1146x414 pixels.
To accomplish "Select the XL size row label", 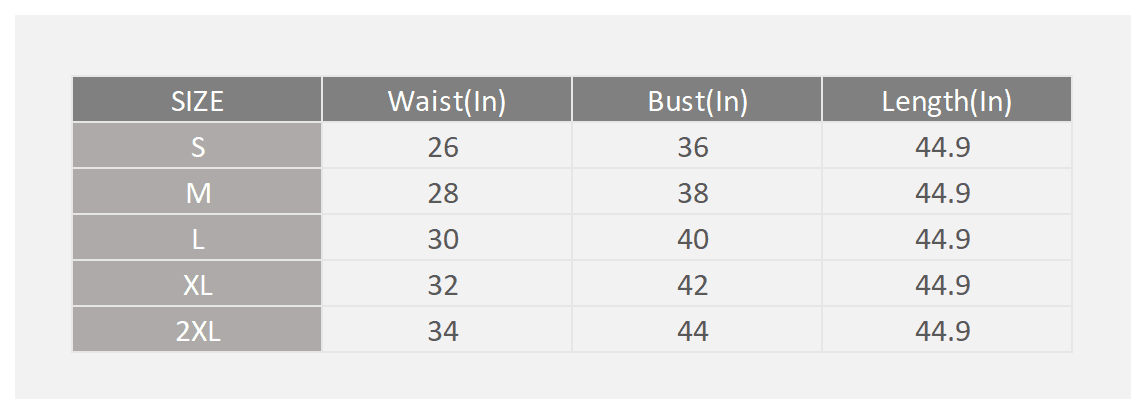I will (197, 284).
